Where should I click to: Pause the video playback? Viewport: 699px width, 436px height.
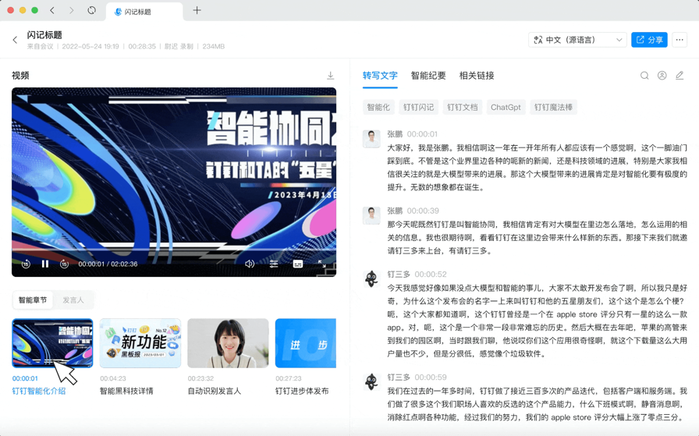pyautogui.click(x=45, y=264)
